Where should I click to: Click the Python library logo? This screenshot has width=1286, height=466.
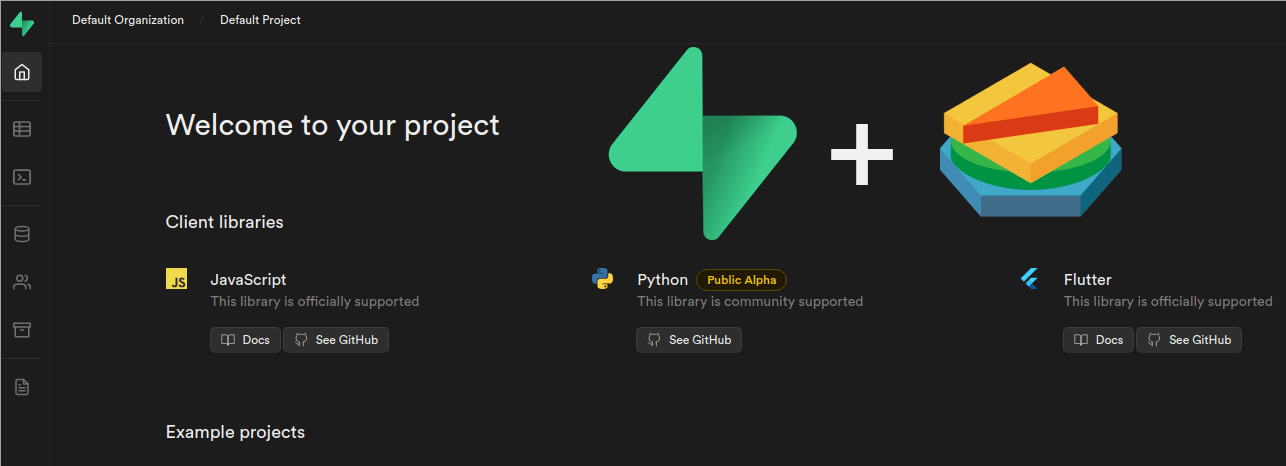pos(602,279)
